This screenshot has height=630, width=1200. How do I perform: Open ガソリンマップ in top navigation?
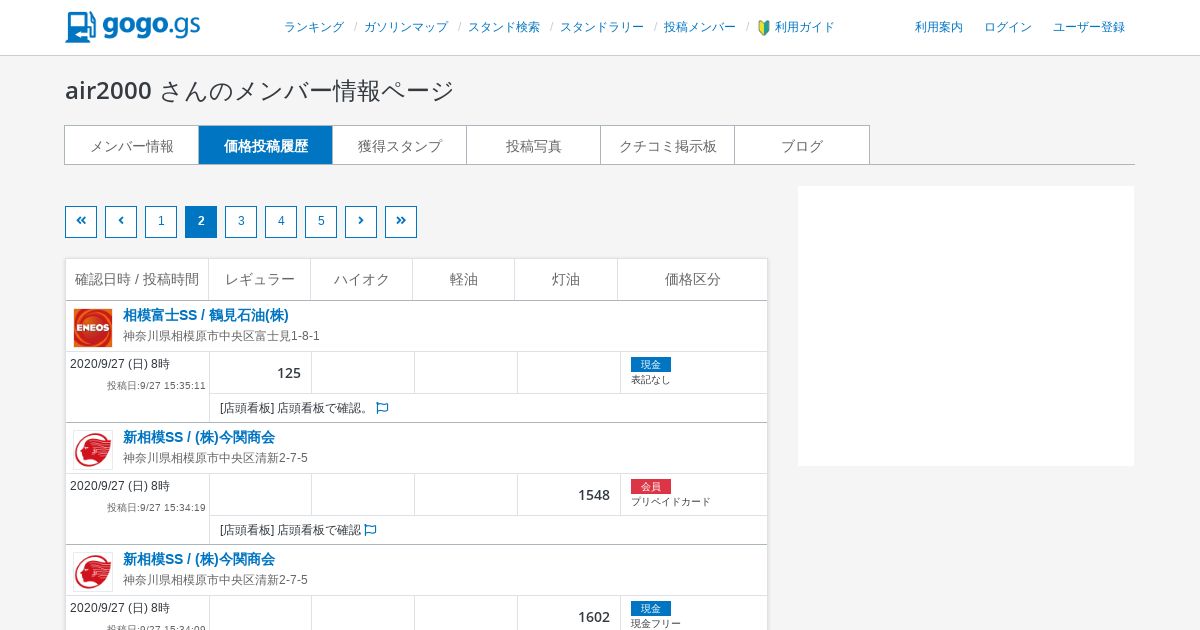pyautogui.click(x=406, y=28)
